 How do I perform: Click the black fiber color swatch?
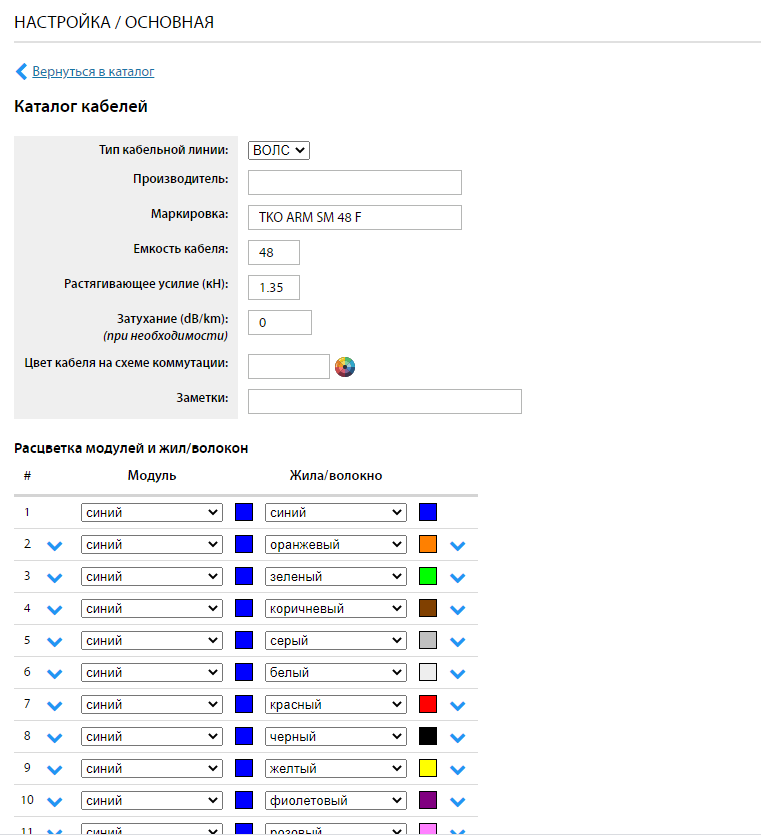pyautogui.click(x=428, y=736)
